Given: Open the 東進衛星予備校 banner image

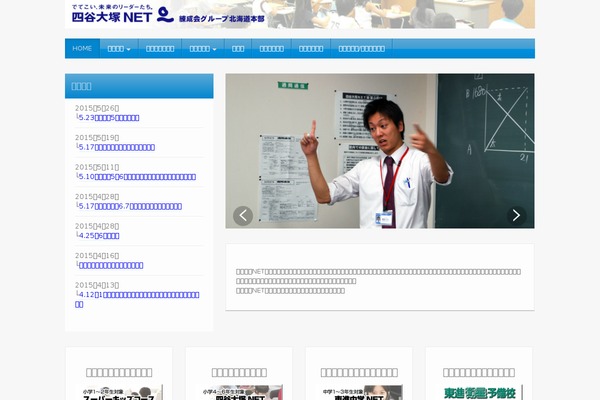Looking at the screenshot, I should (x=479, y=392).
